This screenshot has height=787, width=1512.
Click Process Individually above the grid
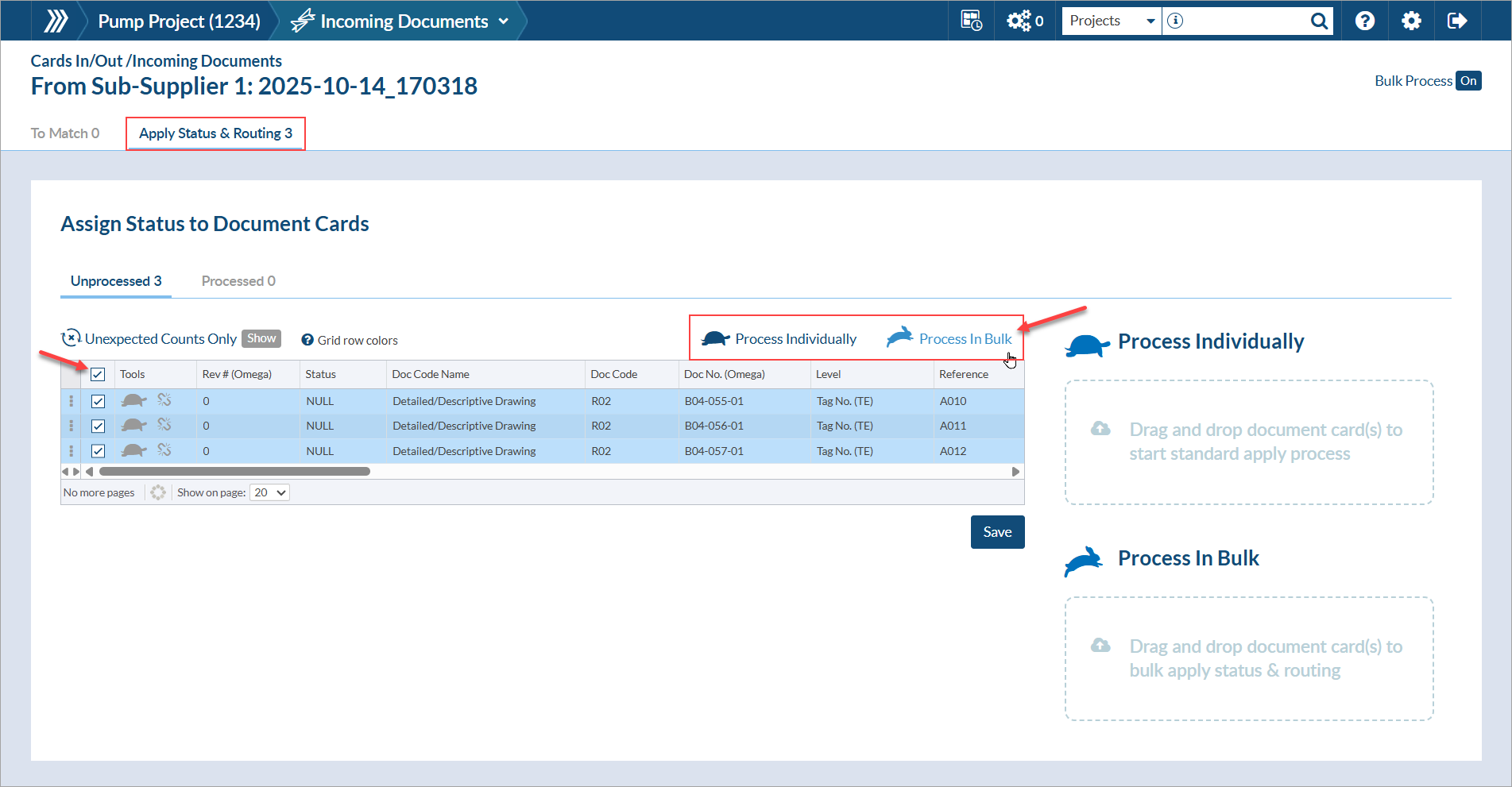tap(779, 339)
